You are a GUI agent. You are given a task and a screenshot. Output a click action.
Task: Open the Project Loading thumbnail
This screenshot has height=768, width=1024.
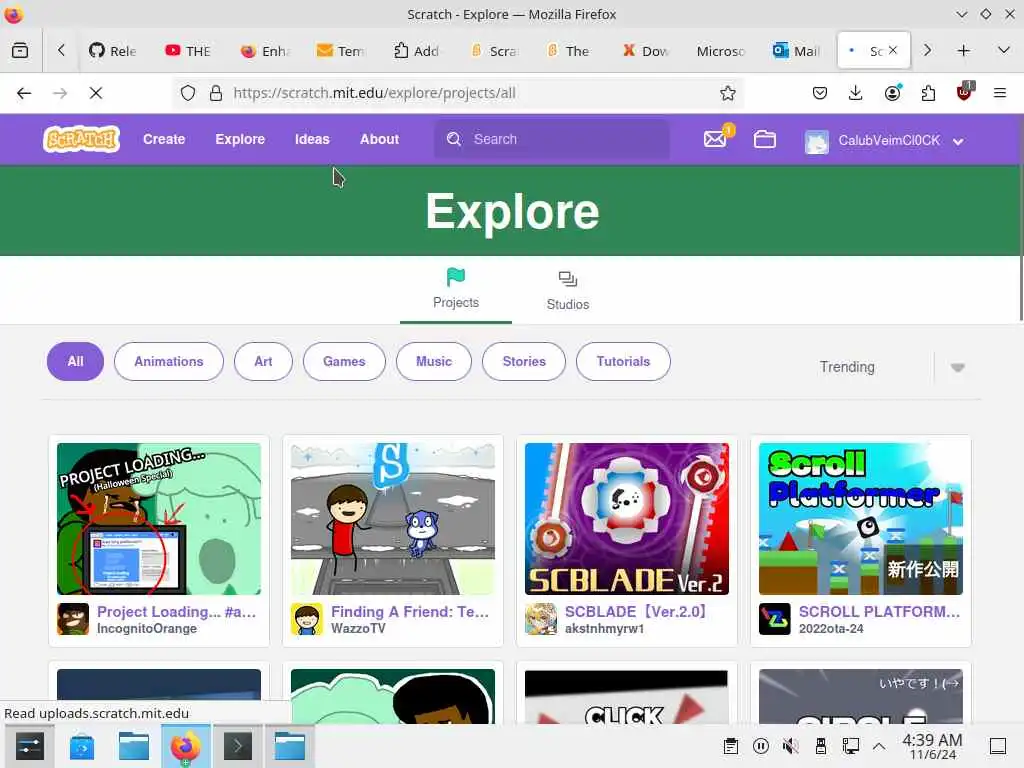click(x=159, y=519)
